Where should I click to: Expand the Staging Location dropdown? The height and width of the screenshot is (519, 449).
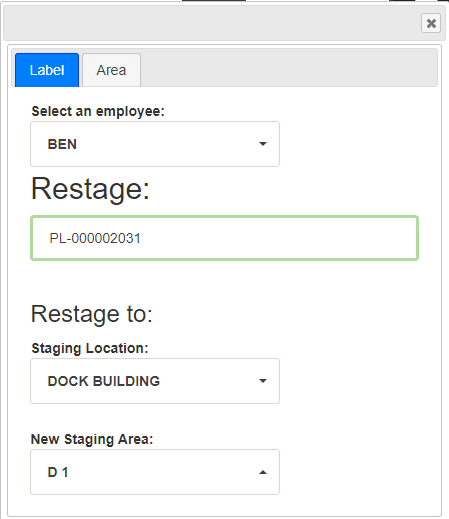point(155,381)
